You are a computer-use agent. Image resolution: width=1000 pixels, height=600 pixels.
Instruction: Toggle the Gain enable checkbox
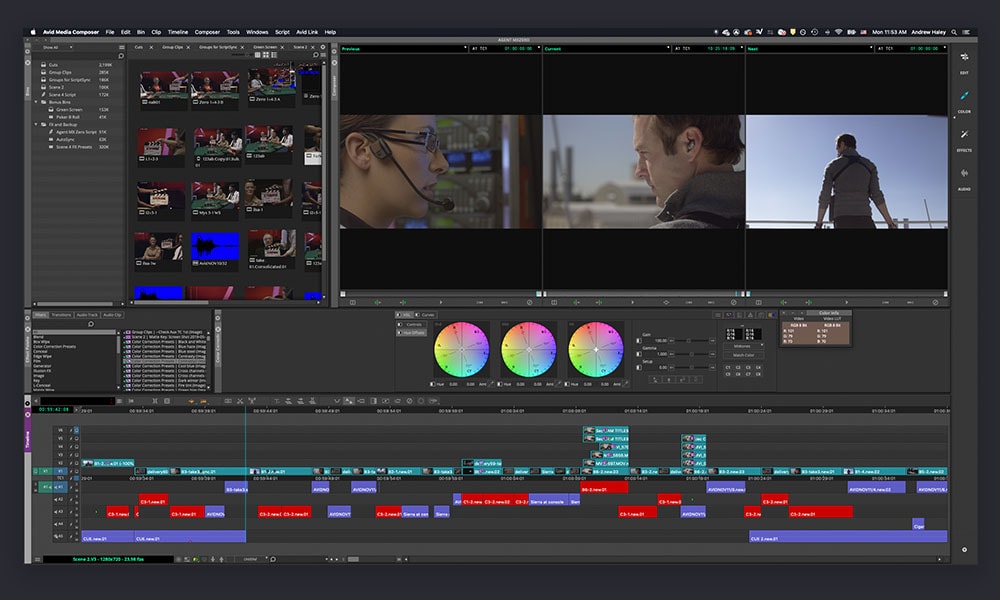click(x=639, y=341)
